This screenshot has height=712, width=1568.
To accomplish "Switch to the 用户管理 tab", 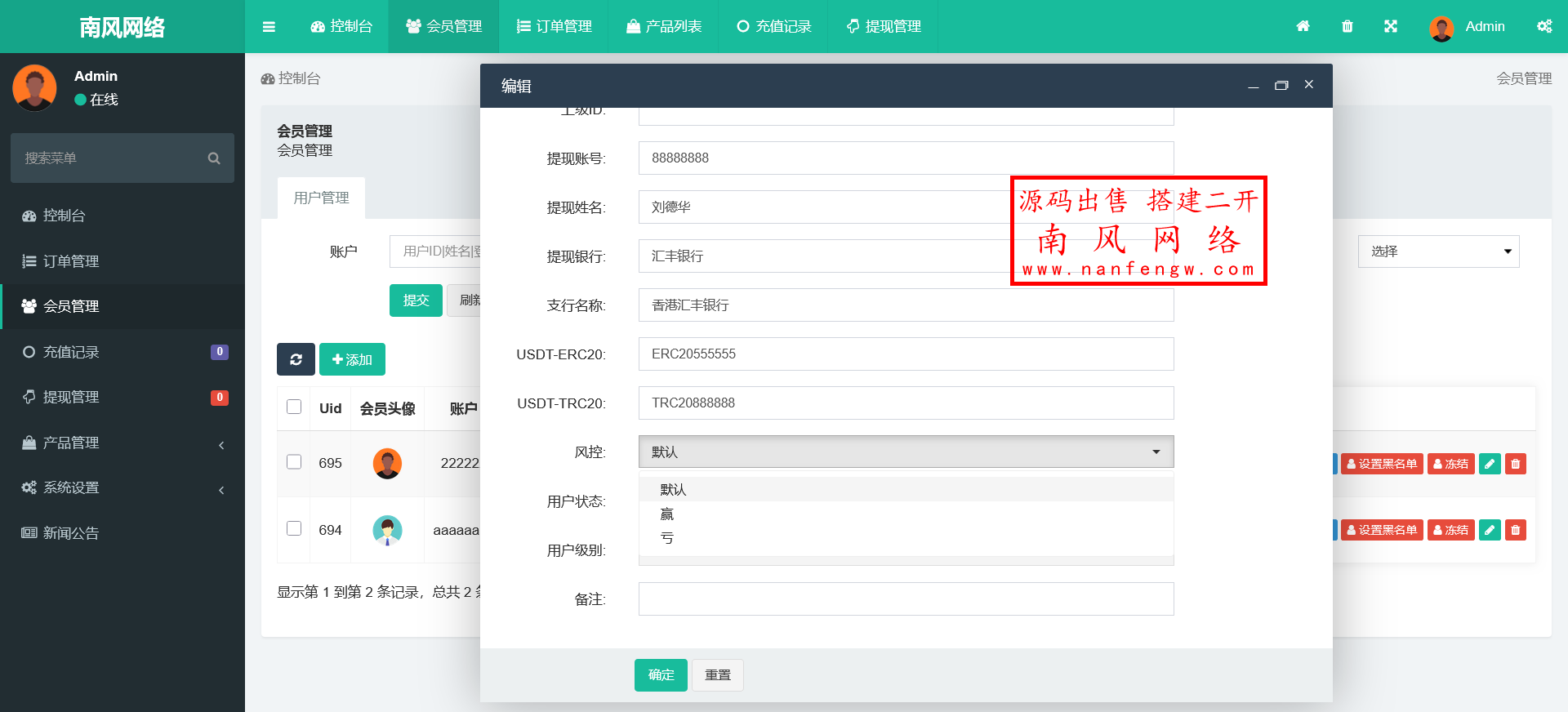I will [x=321, y=198].
